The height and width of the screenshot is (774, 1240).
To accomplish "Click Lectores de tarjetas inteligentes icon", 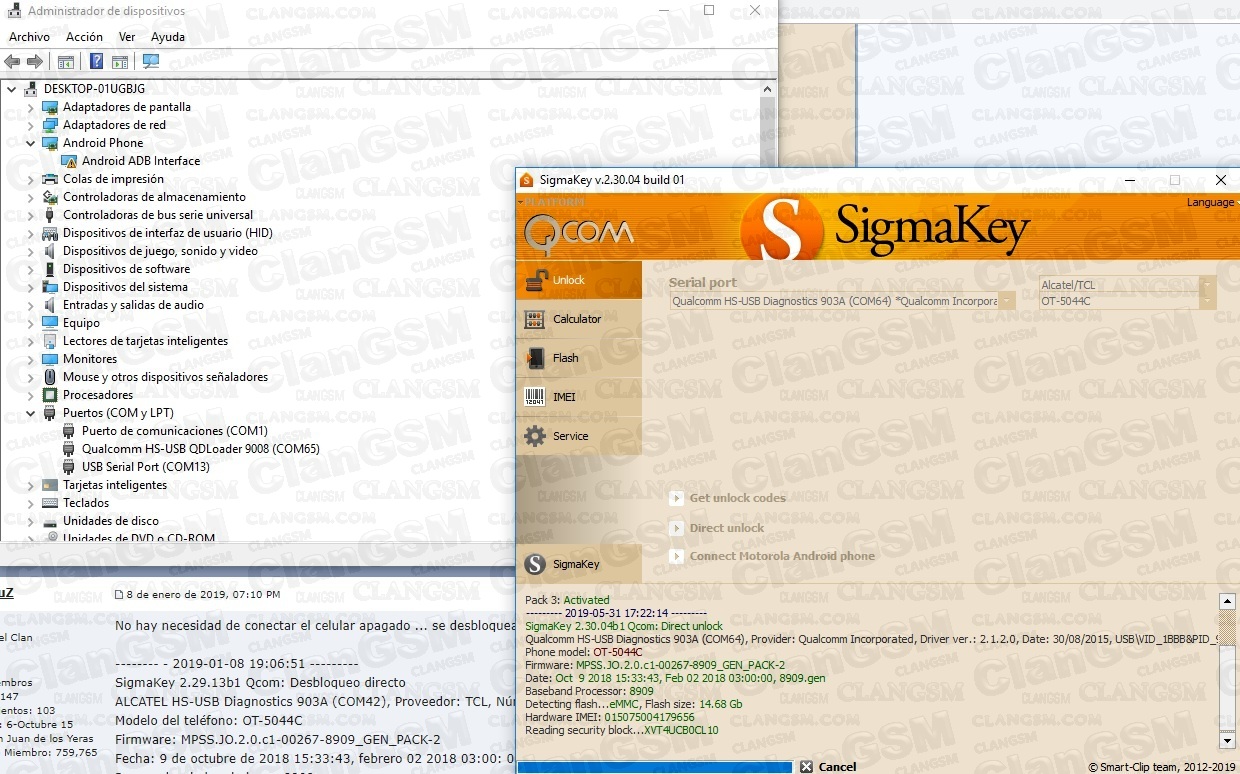I will point(50,341).
